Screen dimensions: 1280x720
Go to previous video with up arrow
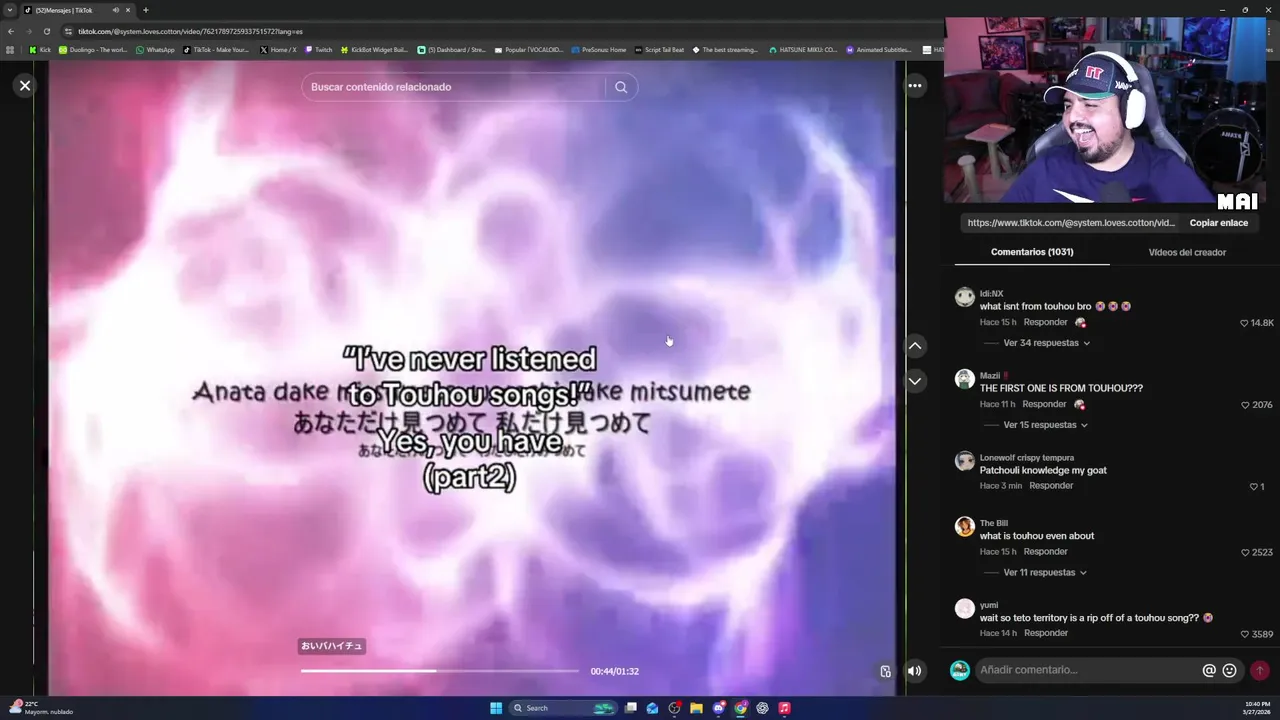point(915,346)
